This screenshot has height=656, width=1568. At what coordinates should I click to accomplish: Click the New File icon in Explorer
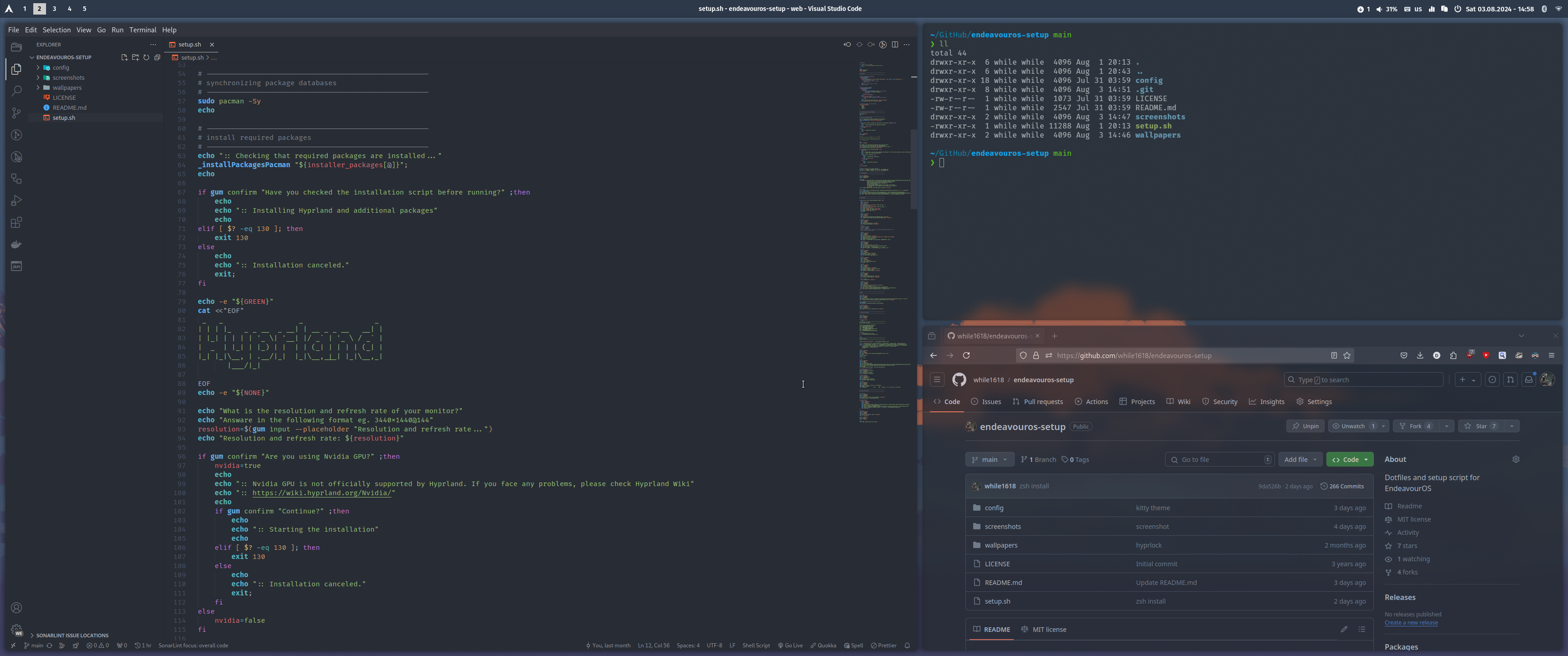point(124,57)
